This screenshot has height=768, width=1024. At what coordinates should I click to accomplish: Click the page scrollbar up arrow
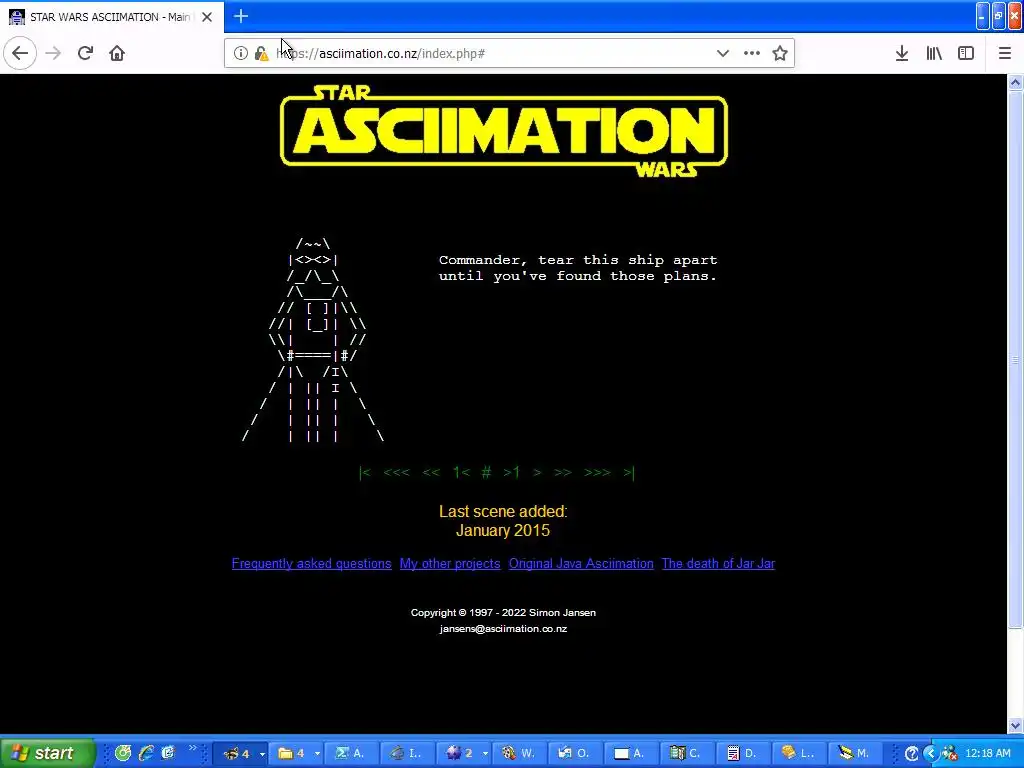pyautogui.click(x=1016, y=82)
